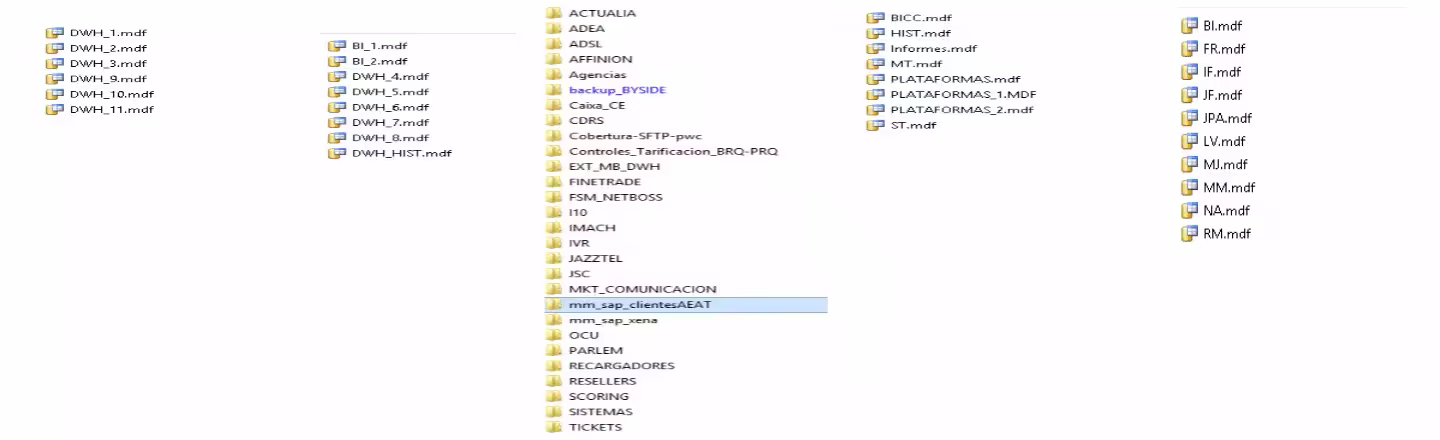Screen dimensions: 1440x440
Task: Click the file name IF.mdf
Action: pos(1222,72)
